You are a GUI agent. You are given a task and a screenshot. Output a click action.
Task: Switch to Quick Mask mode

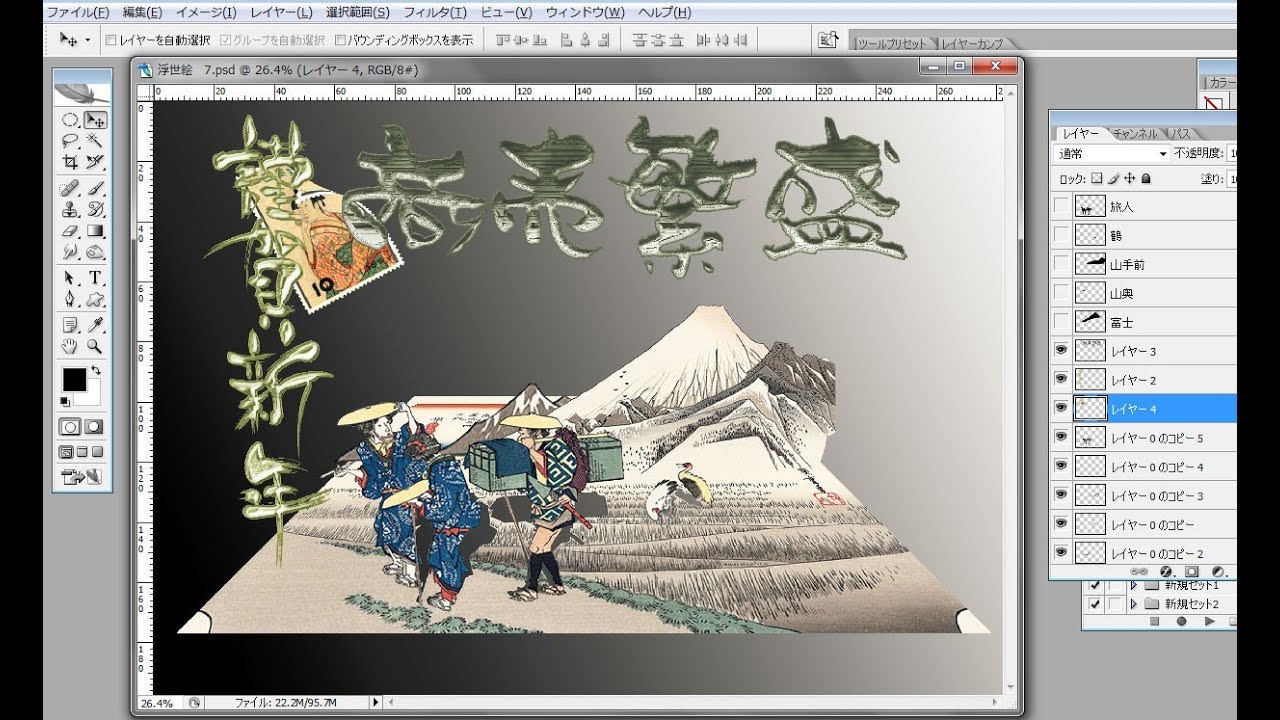click(x=94, y=426)
